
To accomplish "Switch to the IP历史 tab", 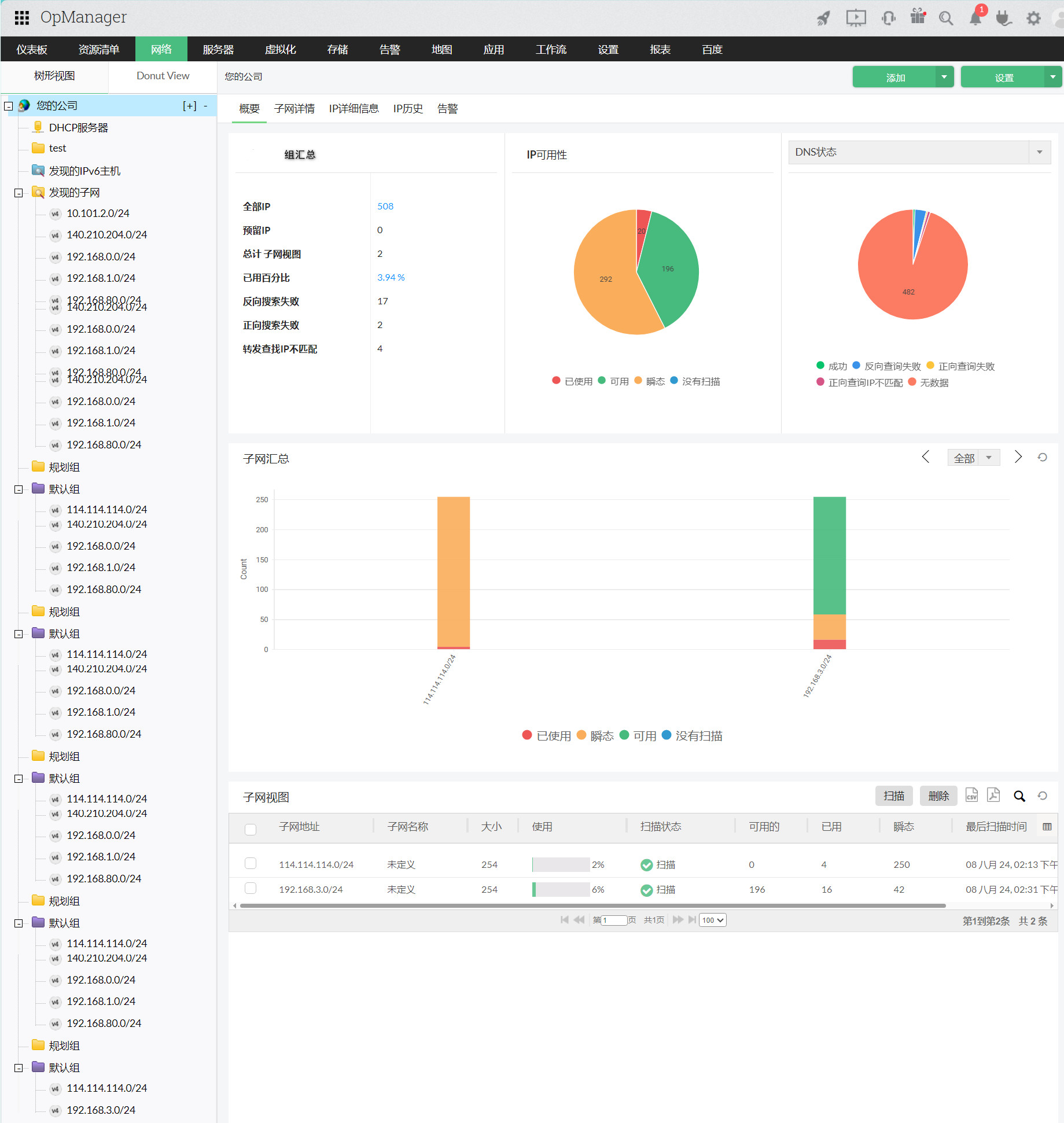I will coord(408,109).
